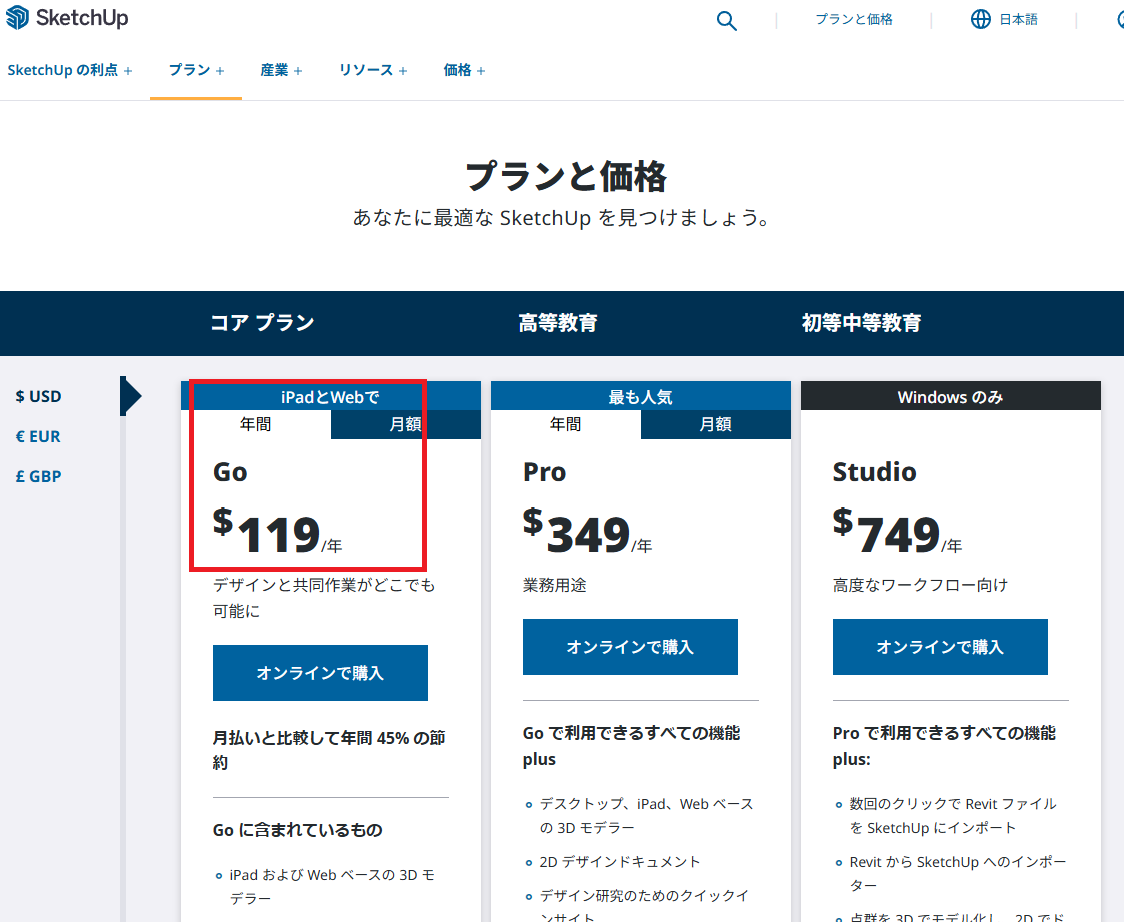Click the 2D デザインドキュメント item
Image resolution: width=1124 pixels, height=922 pixels.
619,862
